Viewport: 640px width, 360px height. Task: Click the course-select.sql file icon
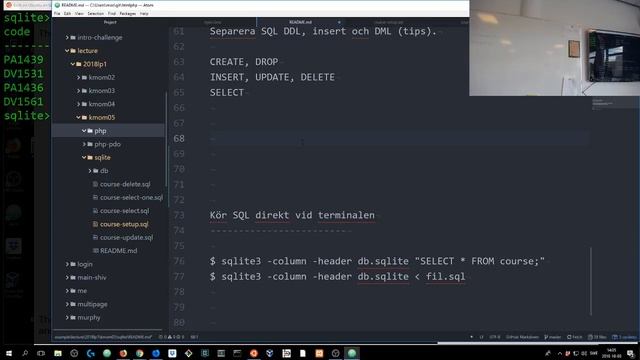(x=95, y=211)
